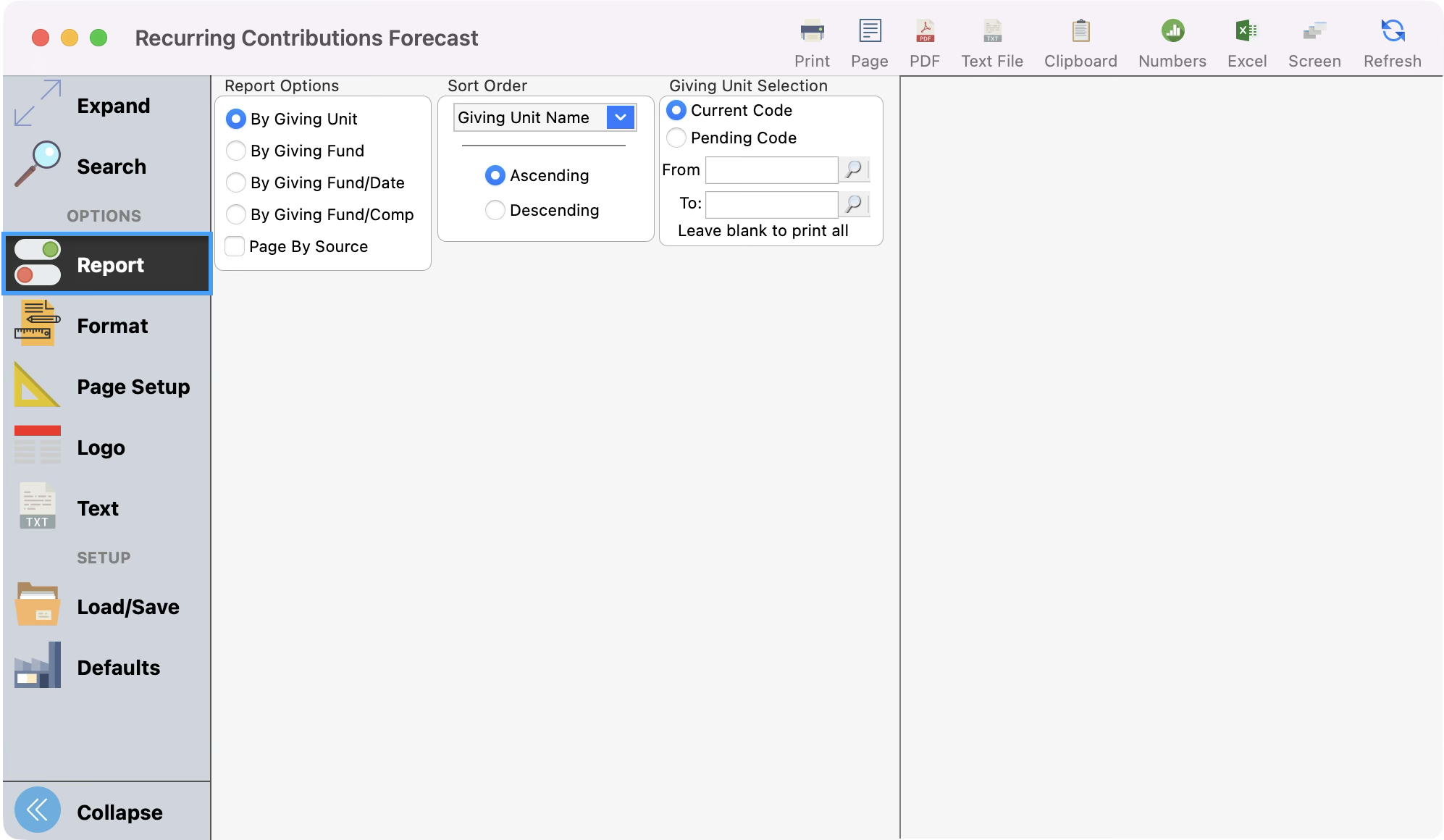Select Current Code radio button
1444x840 pixels.
[676, 110]
